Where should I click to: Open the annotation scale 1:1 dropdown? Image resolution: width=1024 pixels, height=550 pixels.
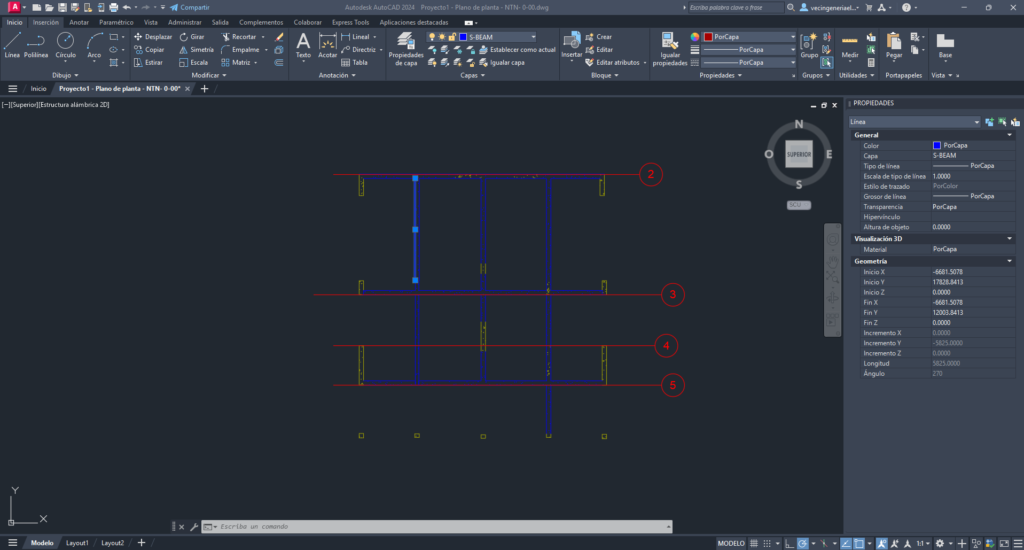pyautogui.click(x=922, y=543)
